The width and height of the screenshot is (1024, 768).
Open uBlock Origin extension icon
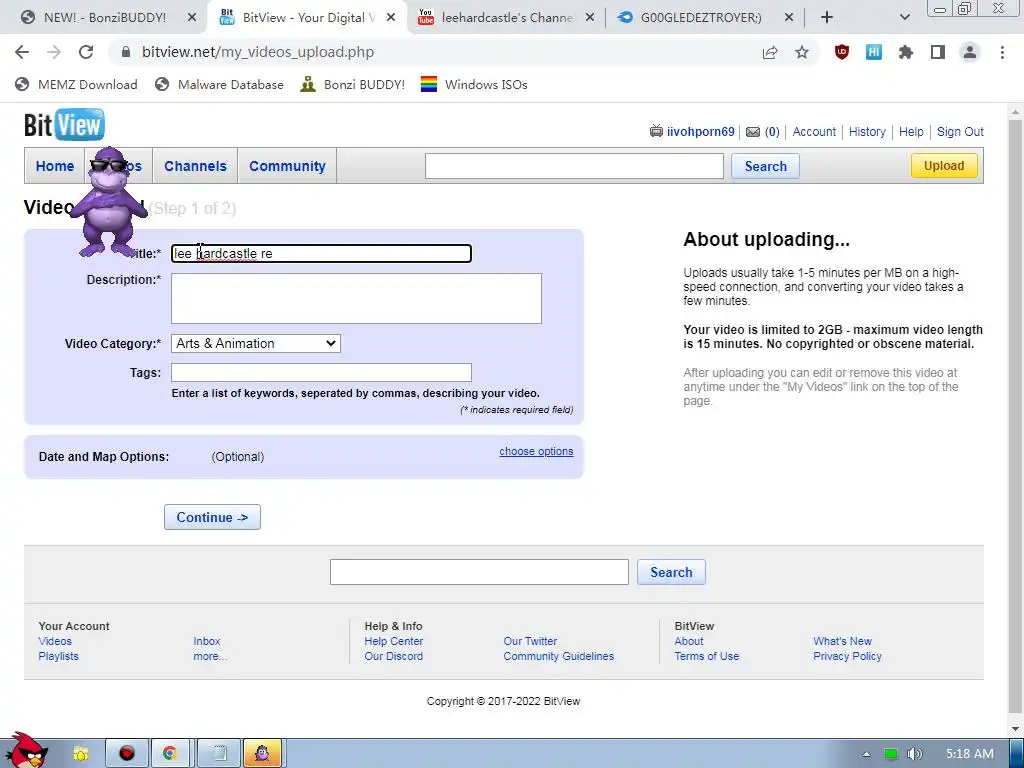pyautogui.click(x=842, y=52)
